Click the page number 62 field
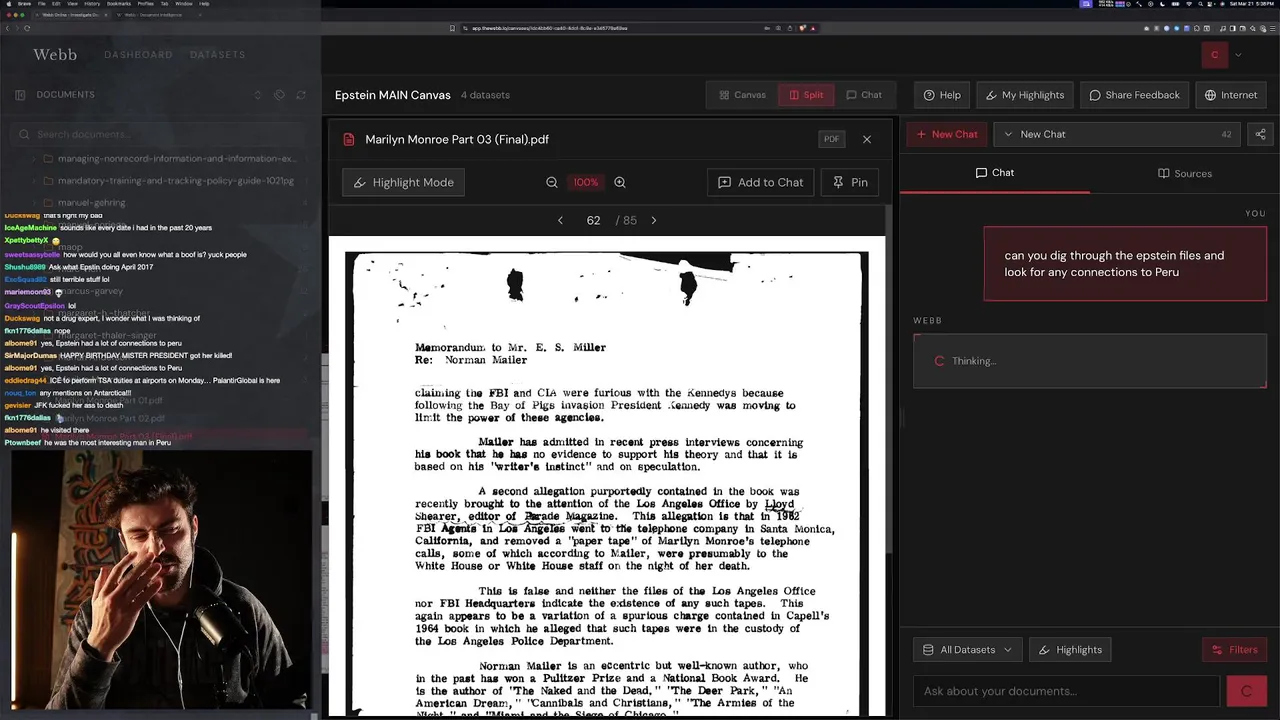This screenshot has width=1280, height=720. tap(593, 220)
